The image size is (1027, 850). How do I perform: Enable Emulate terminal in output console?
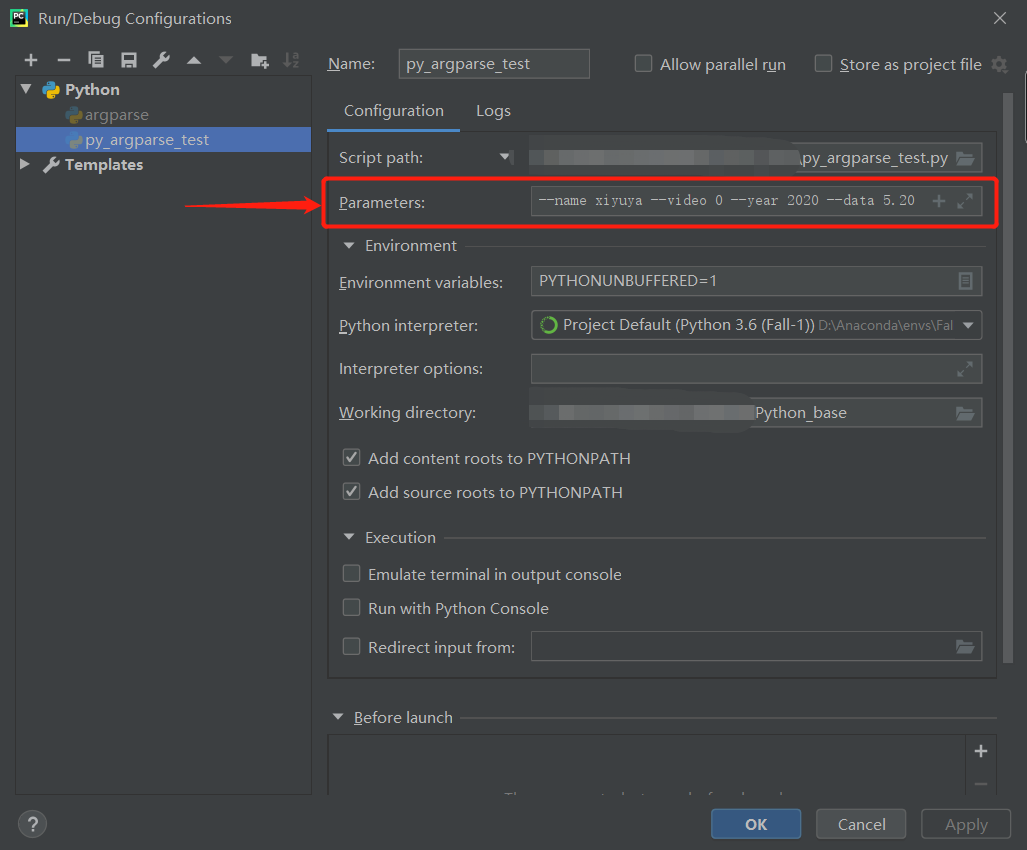click(x=352, y=574)
